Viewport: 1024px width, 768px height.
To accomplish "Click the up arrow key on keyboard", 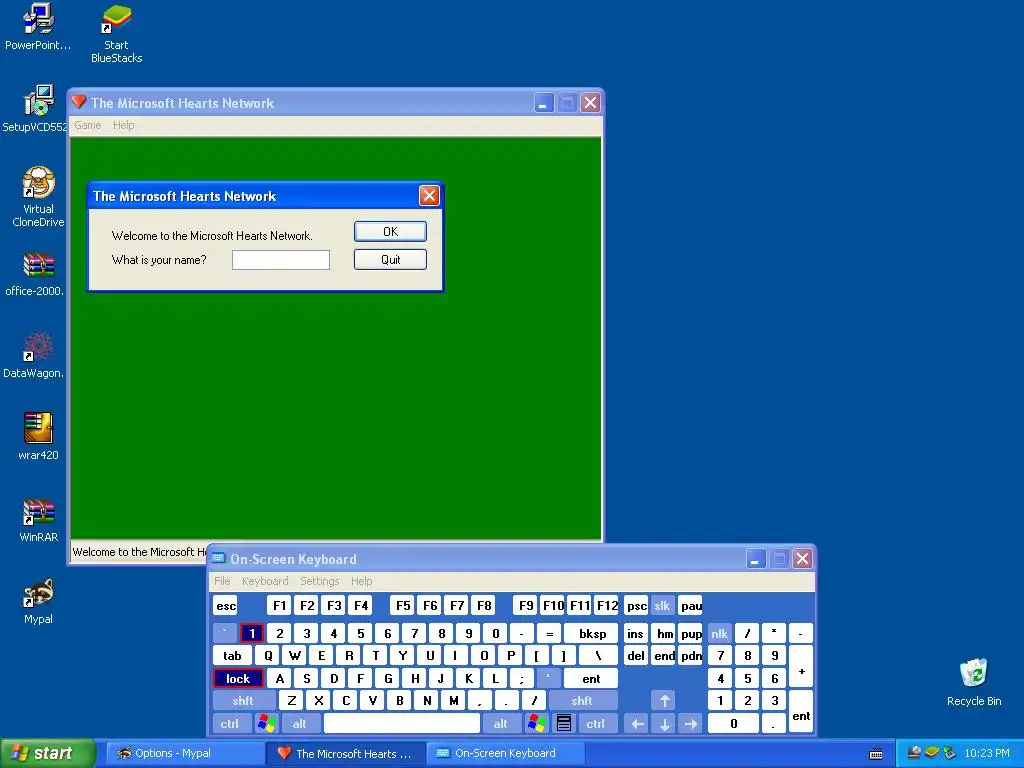I will pos(665,701).
